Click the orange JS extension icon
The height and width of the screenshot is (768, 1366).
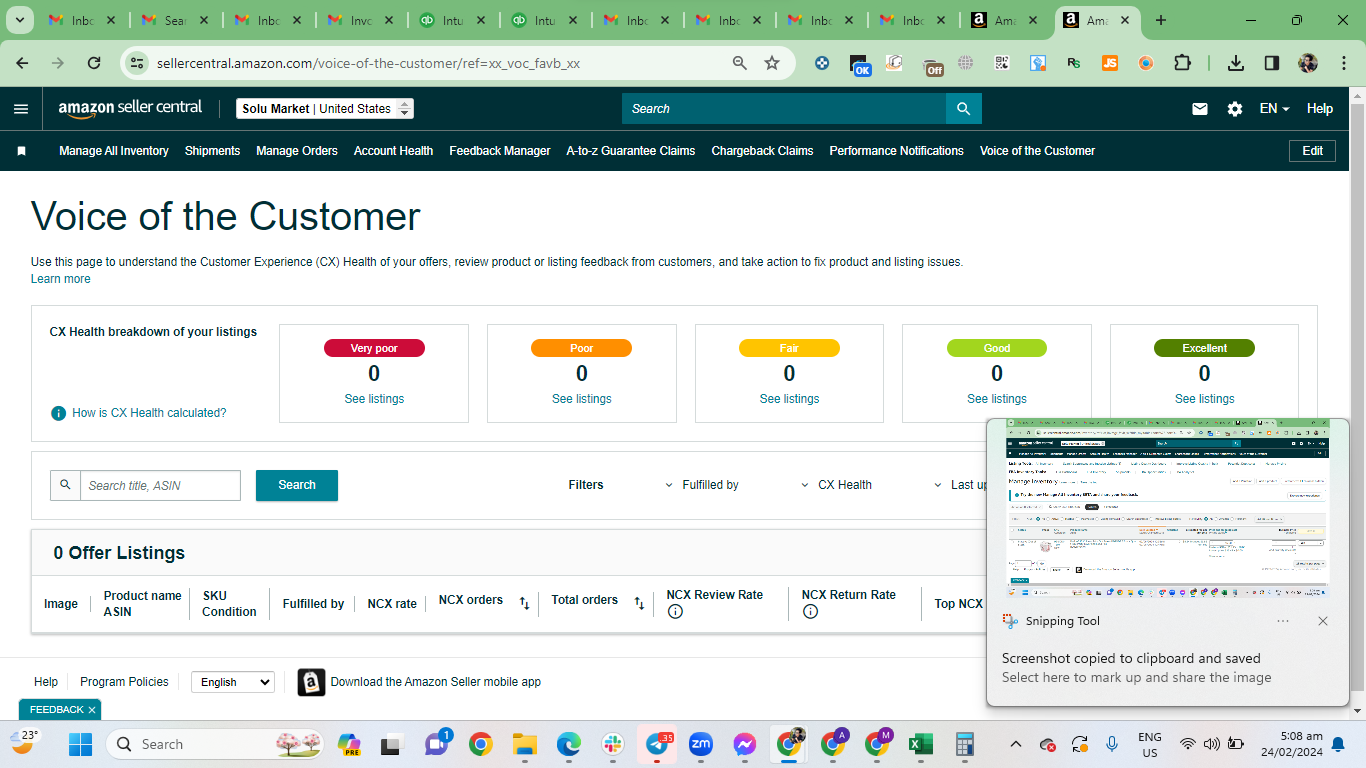coord(1110,63)
